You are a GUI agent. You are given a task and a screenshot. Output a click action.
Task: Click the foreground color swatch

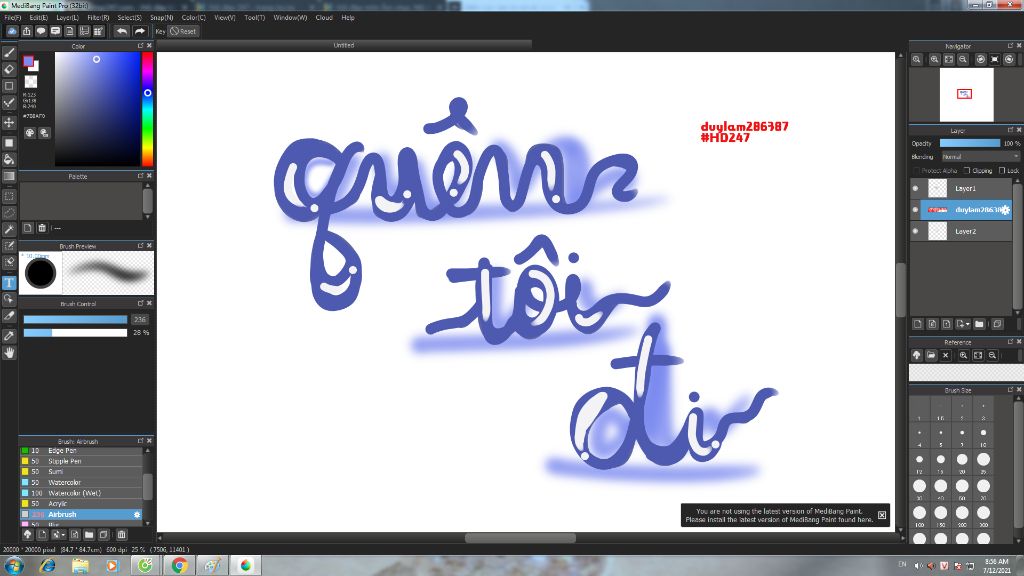pyautogui.click(x=28, y=61)
